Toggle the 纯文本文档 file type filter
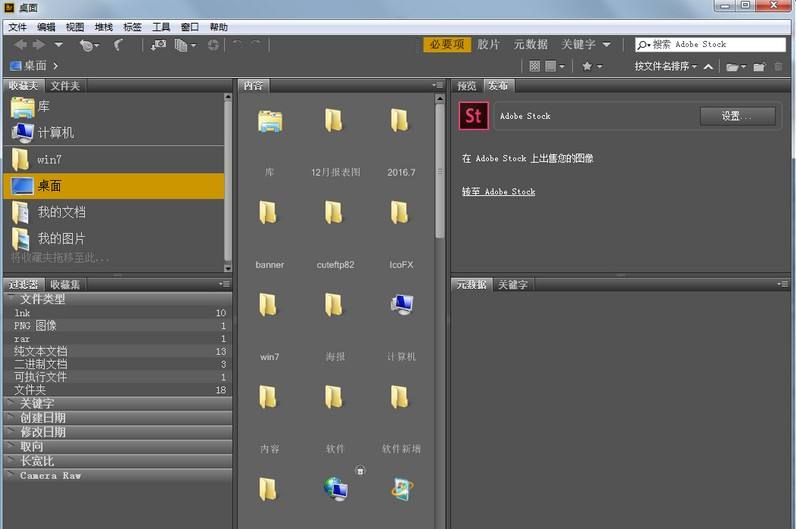The image size is (796, 529). [41, 352]
